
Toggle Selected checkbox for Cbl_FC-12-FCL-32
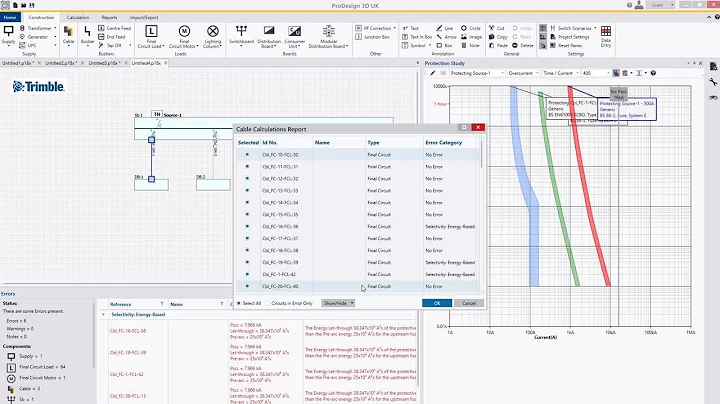248,179
